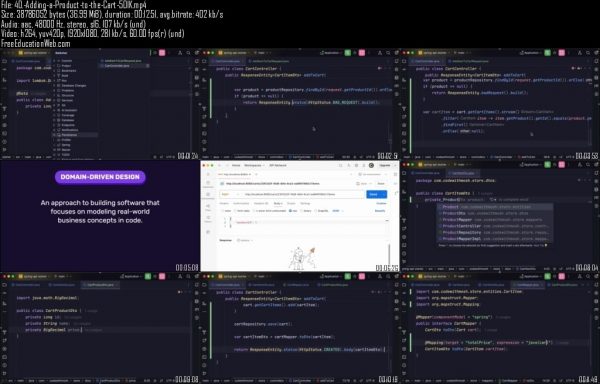Viewport: 600px width, 384px height.
Task: Choose ProductRepository in the autocomplete popup
Action: (x=495, y=232)
